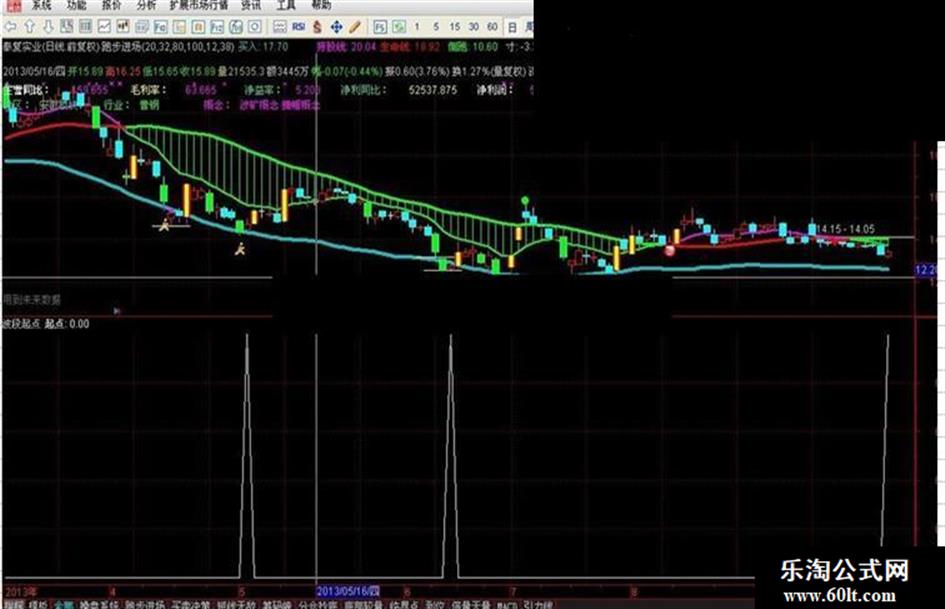Switch to 5-minute period

(436, 27)
